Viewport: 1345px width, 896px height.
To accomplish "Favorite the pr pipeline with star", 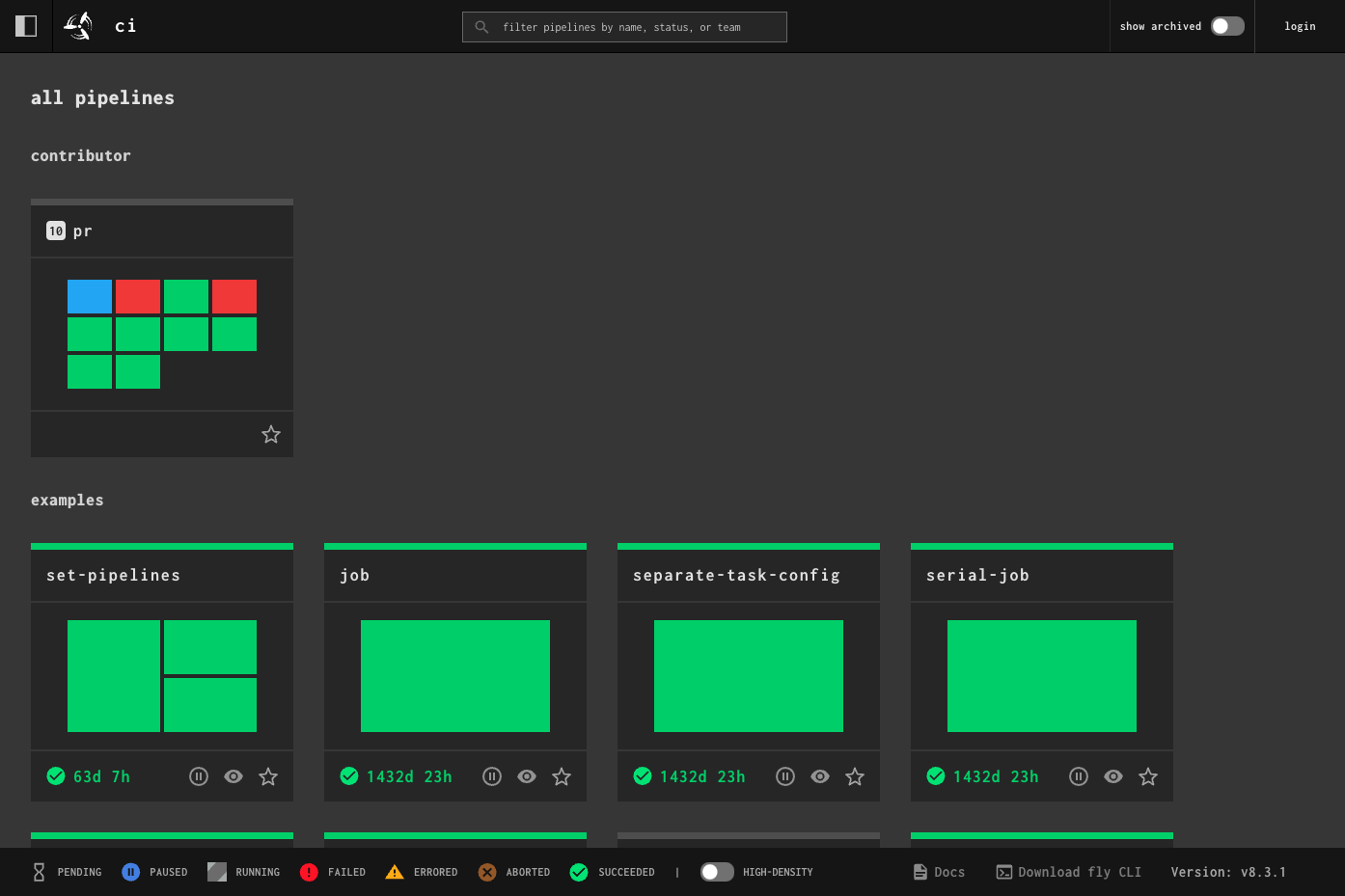I will tap(271, 434).
